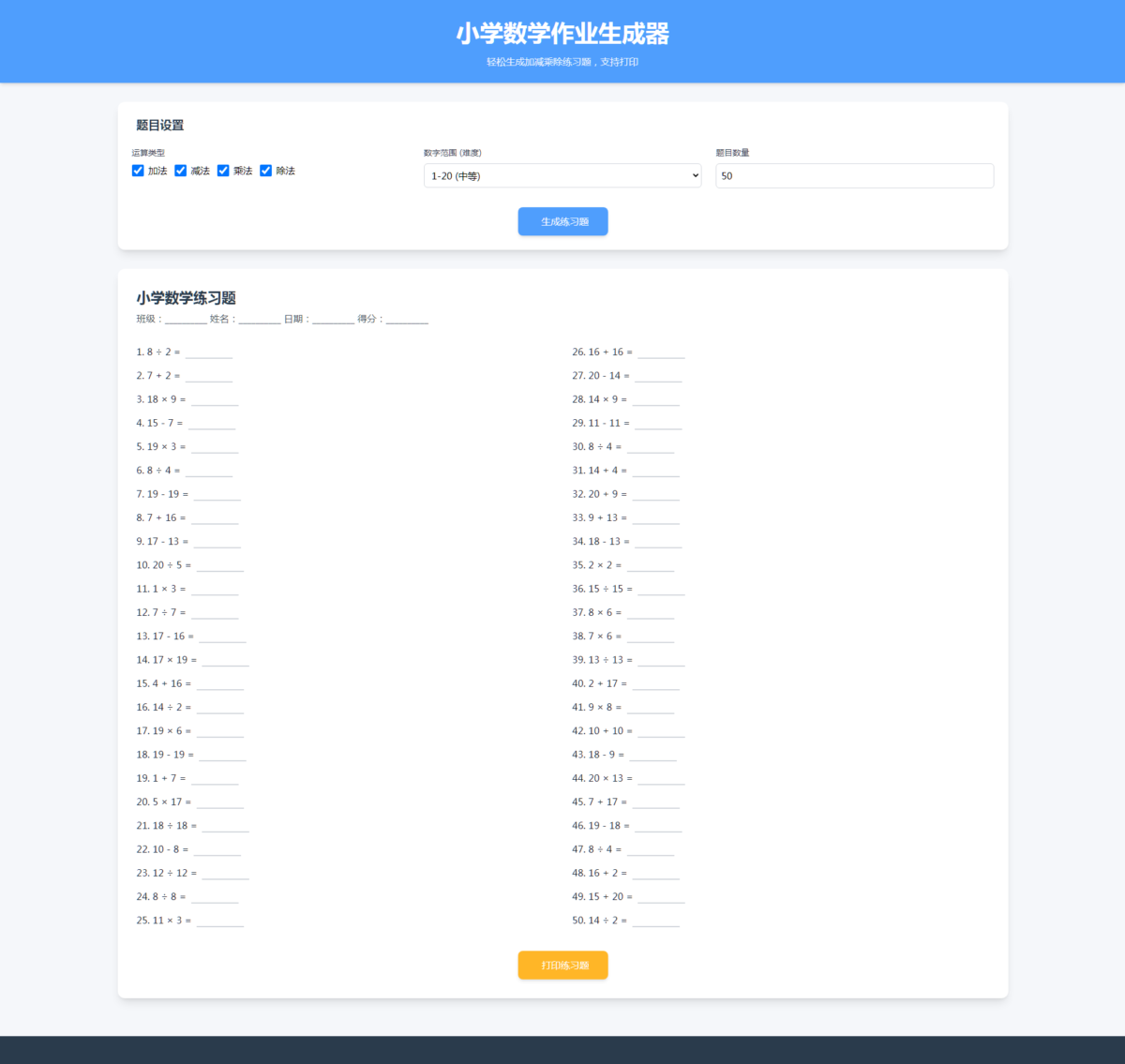Image resolution: width=1125 pixels, height=1064 pixels.
Task: Click the 题目数量 input field
Action: (x=854, y=176)
